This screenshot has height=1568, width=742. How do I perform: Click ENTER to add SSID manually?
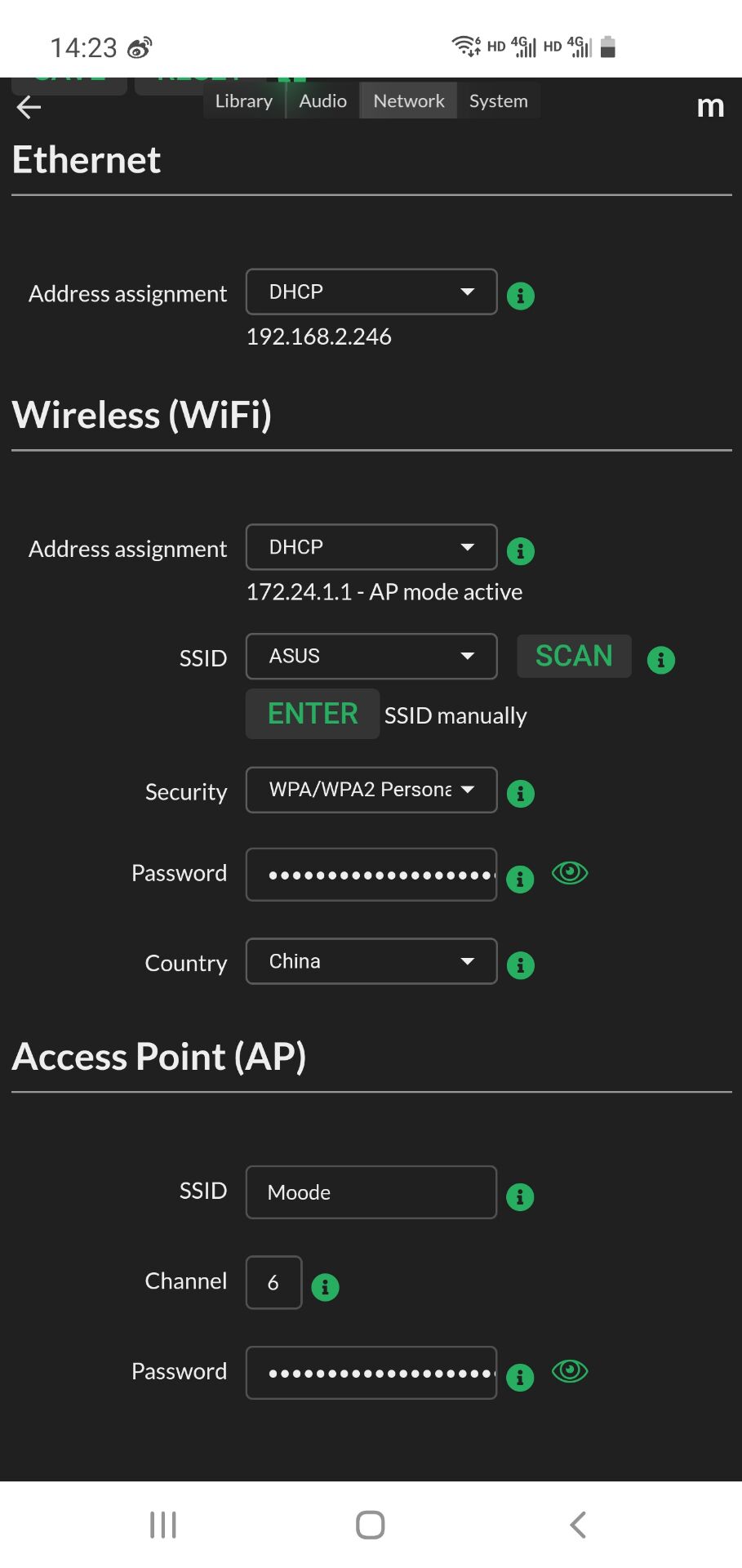[x=313, y=714]
